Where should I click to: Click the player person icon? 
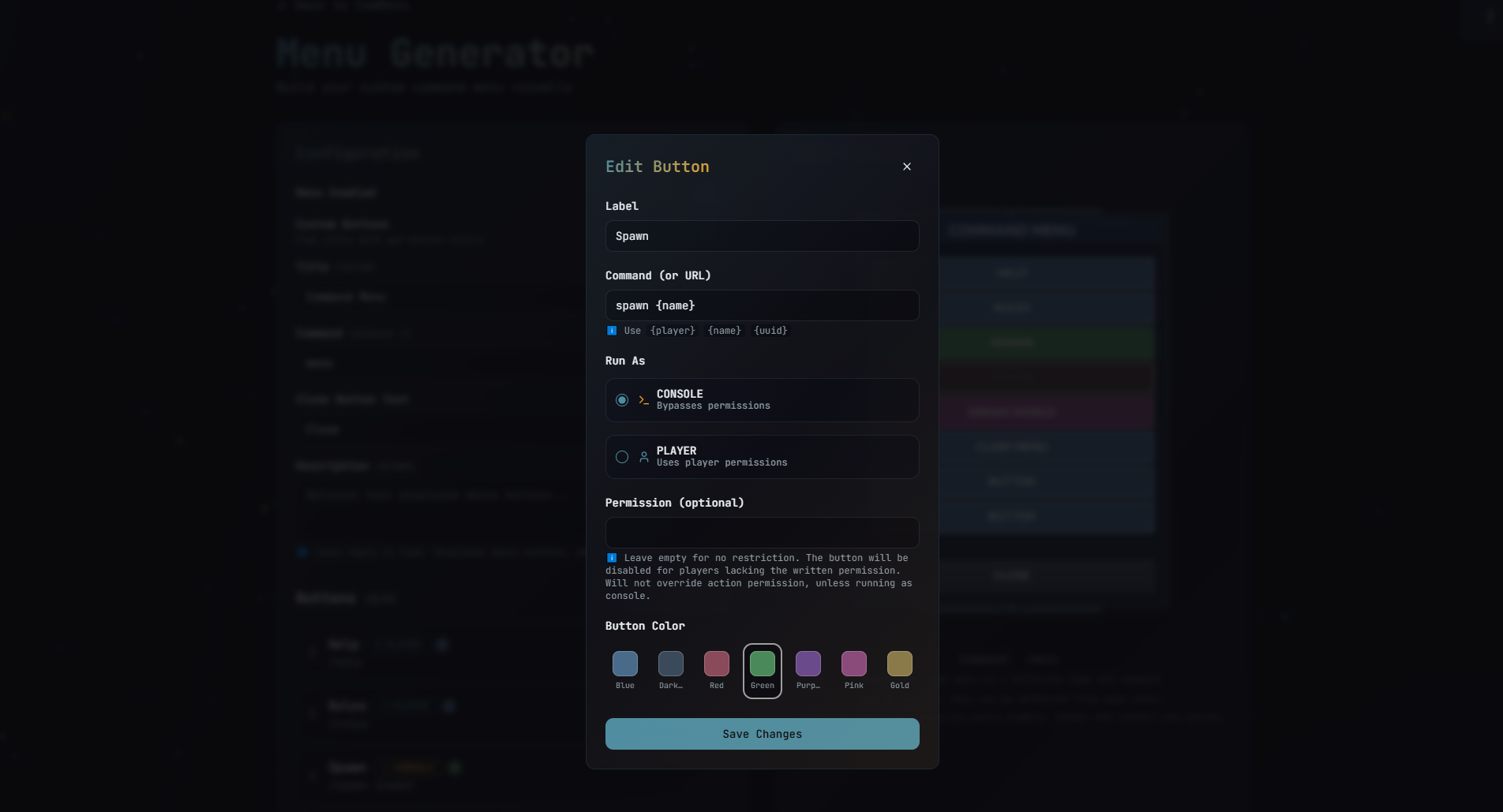(x=643, y=457)
